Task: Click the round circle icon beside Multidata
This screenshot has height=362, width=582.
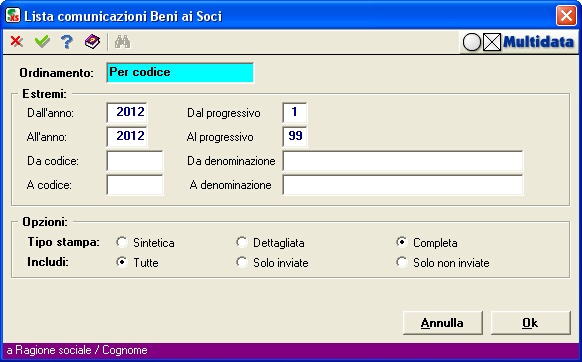Action: coord(472,42)
